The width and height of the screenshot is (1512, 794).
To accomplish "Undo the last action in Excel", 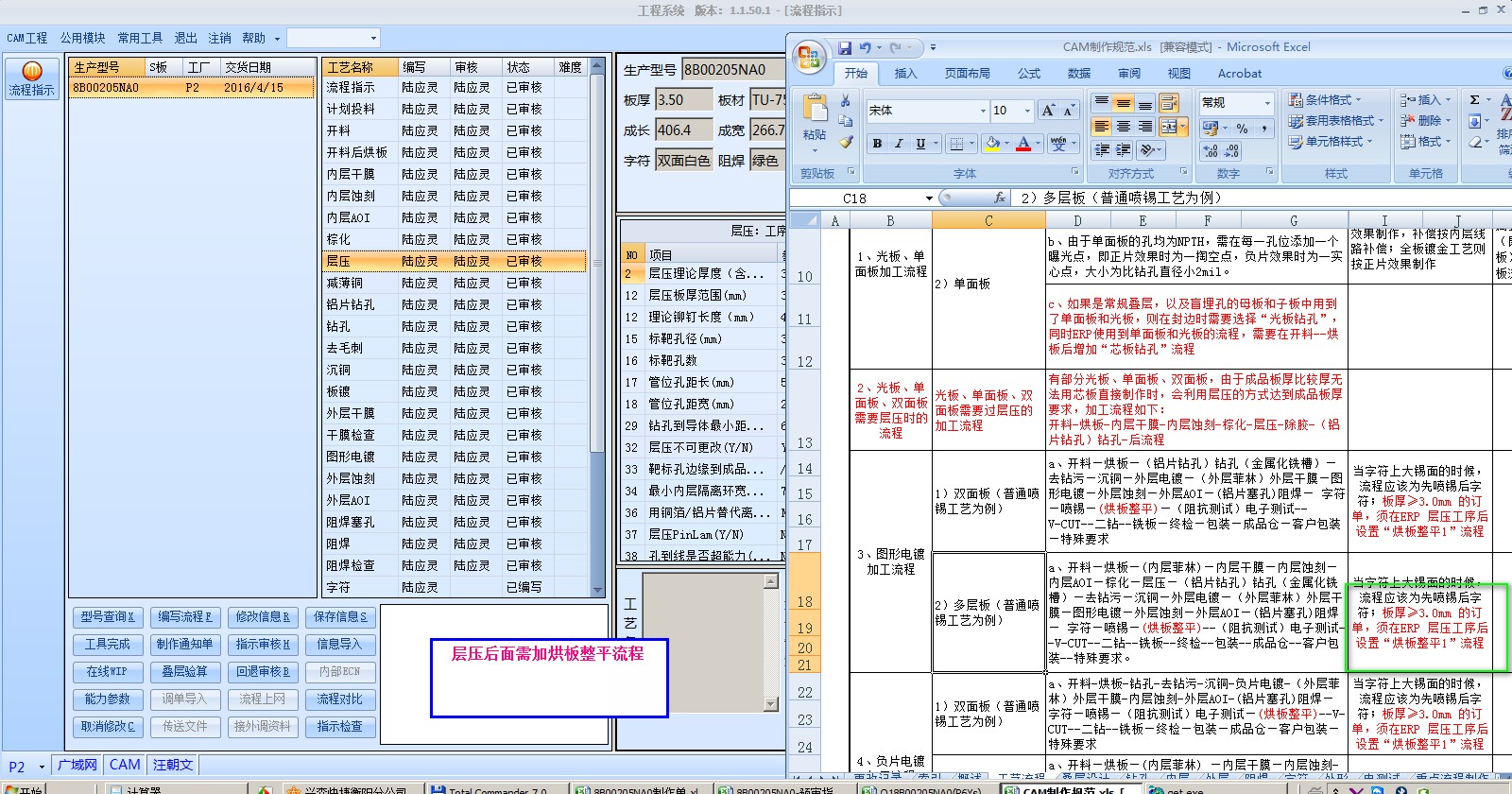I will [x=866, y=47].
